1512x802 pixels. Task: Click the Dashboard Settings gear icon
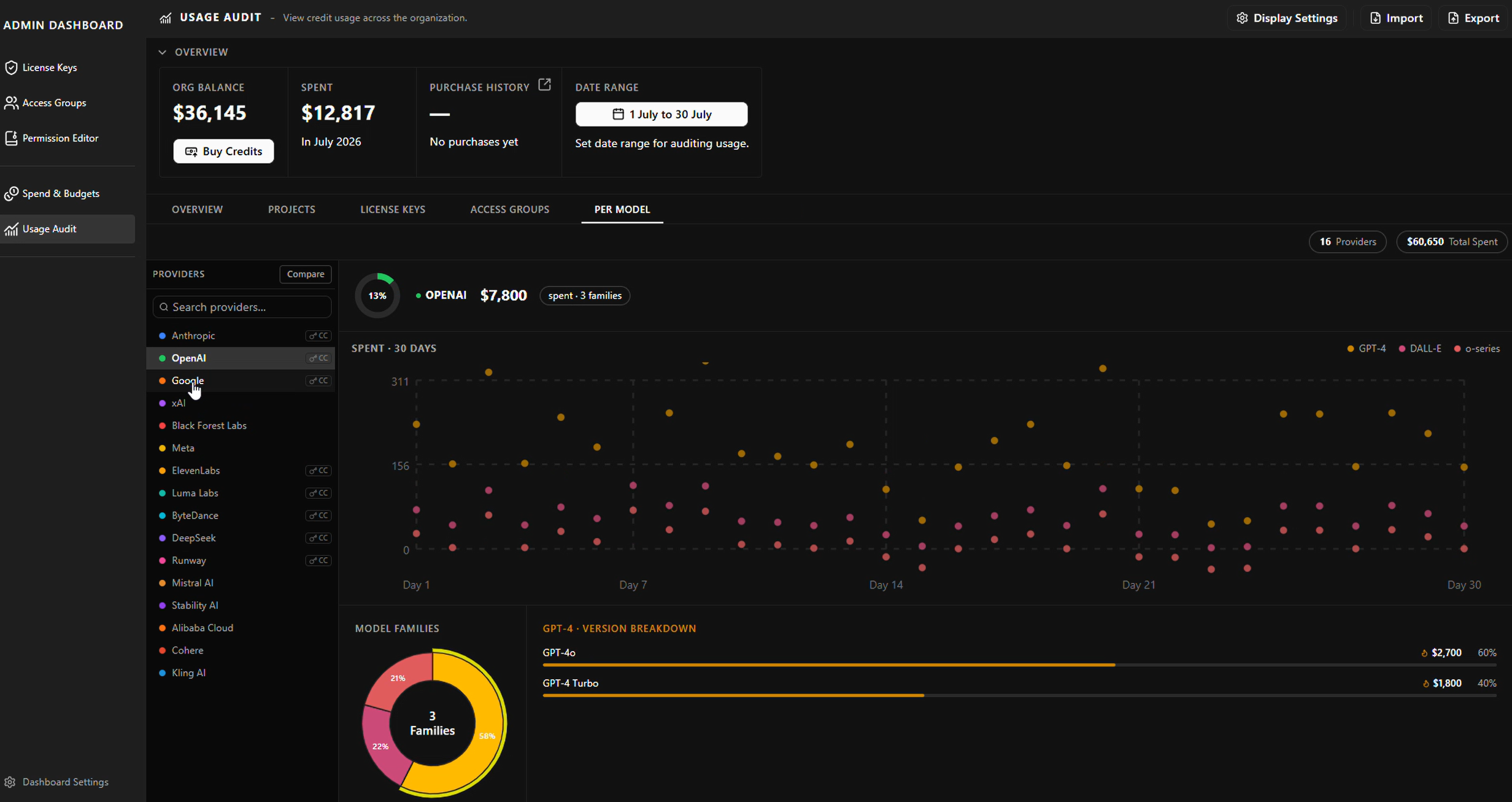tap(10, 782)
